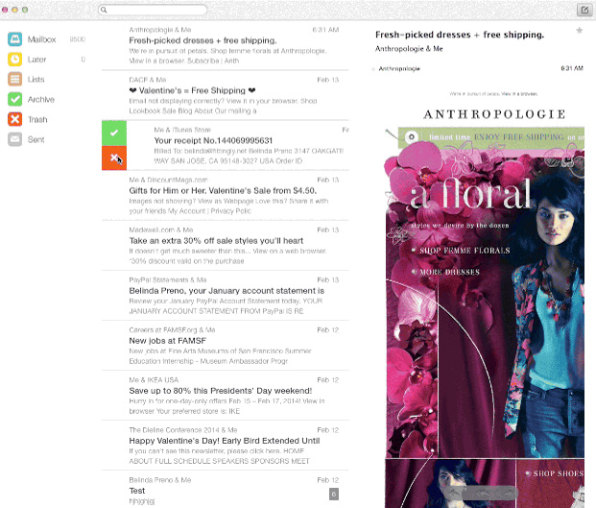Viewport: 596px width, 508px height.
Task: Open the Sent envelope icon
Action: pos(15,139)
